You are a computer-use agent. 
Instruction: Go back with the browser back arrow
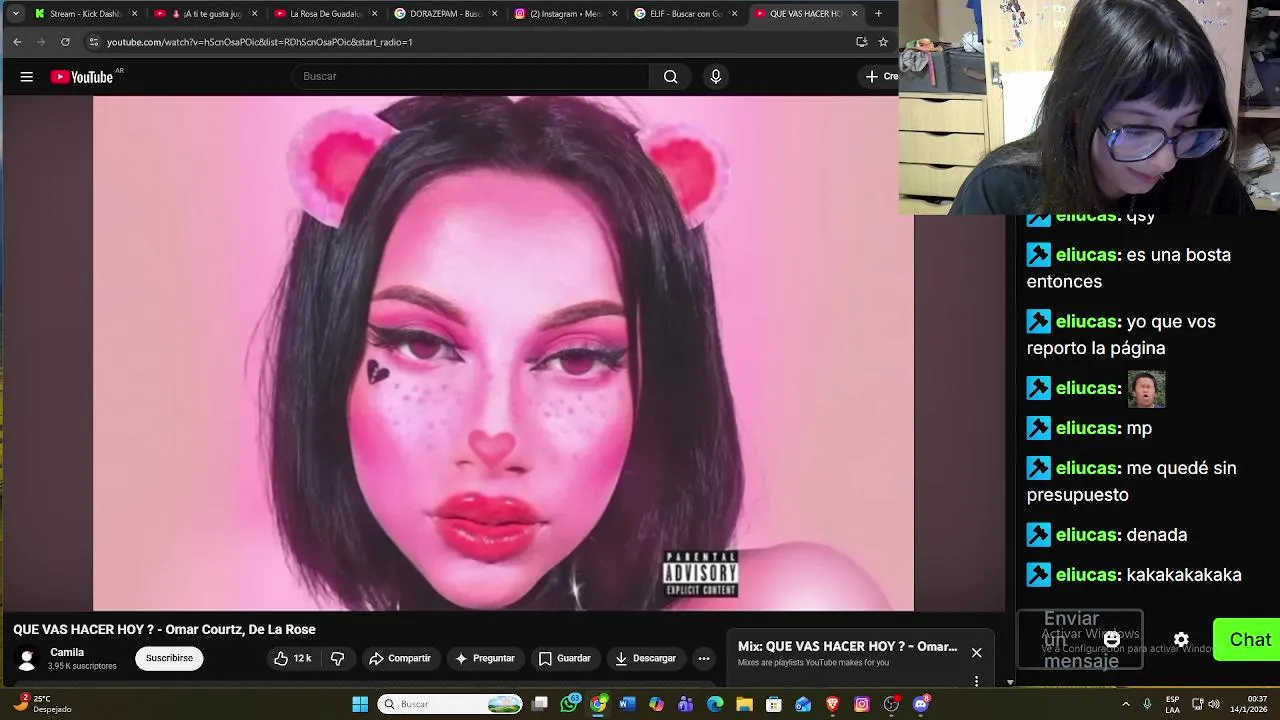[x=17, y=42]
